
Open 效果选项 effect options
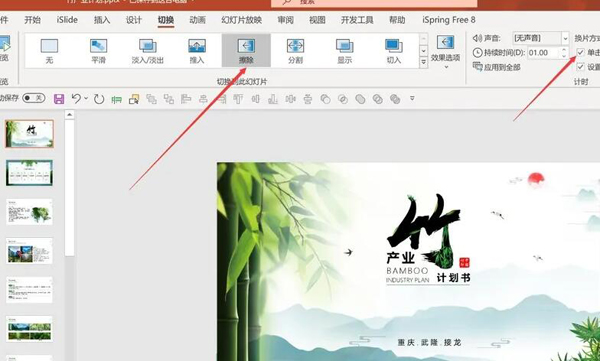(x=445, y=52)
